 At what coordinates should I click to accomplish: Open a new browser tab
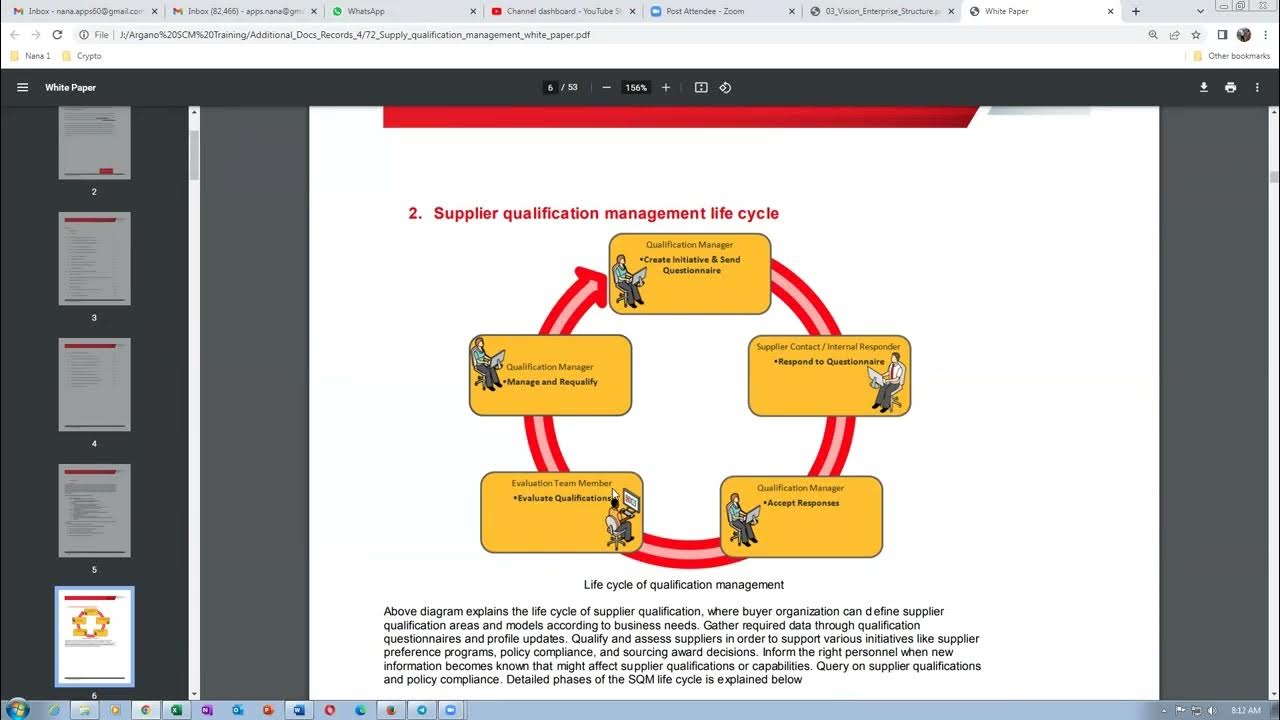1135,11
